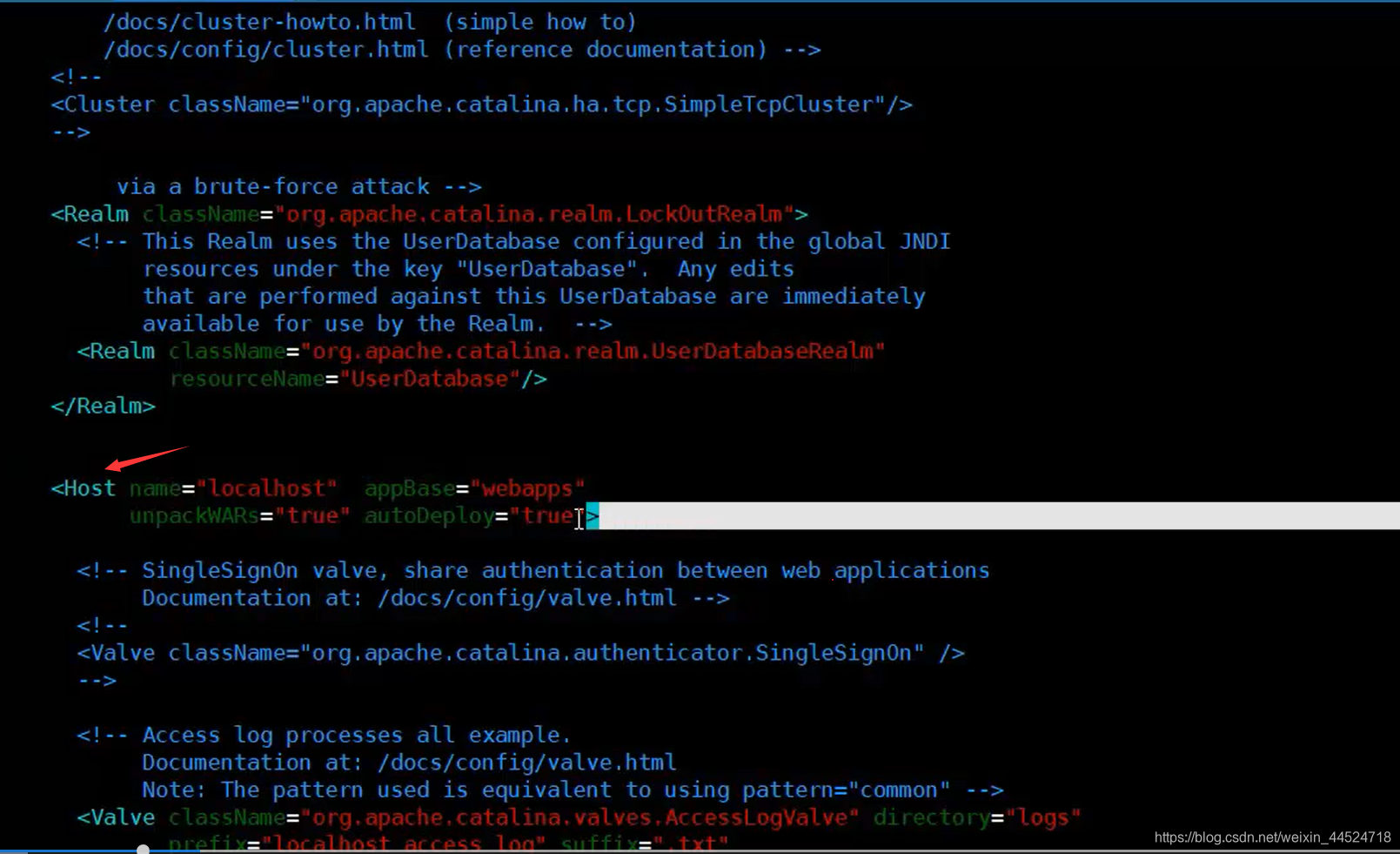This screenshot has width=1400, height=854.
Task: Click the "webapps" value
Action: pyautogui.click(x=527, y=488)
